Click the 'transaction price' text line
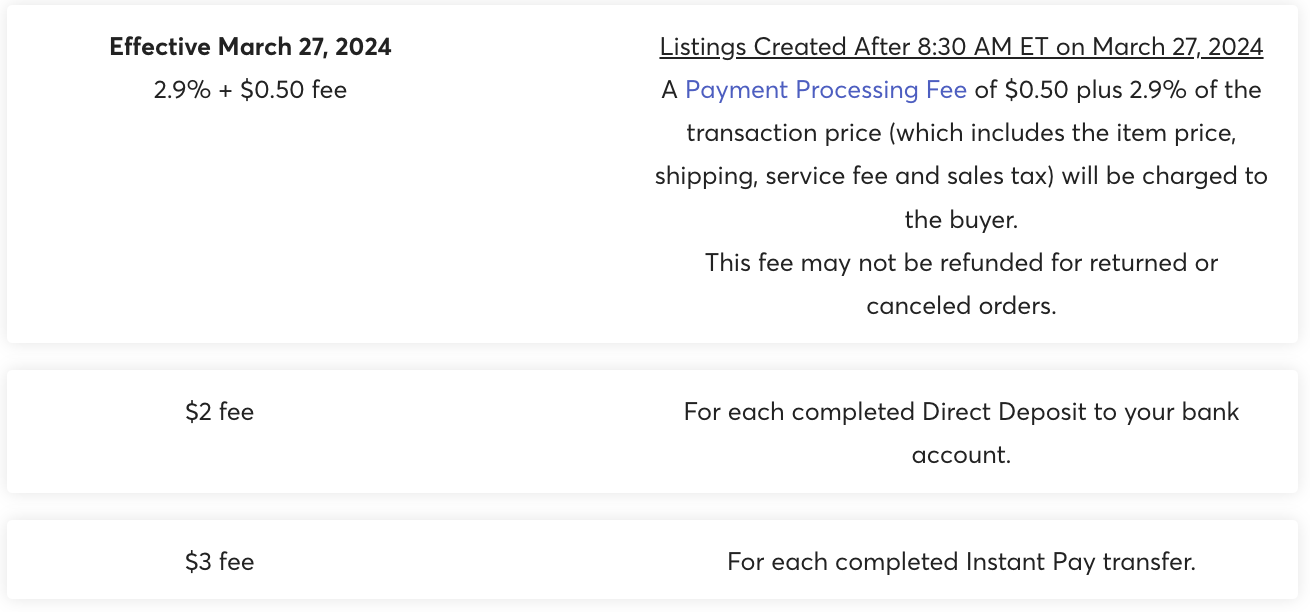1310x612 pixels. (961, 133)
